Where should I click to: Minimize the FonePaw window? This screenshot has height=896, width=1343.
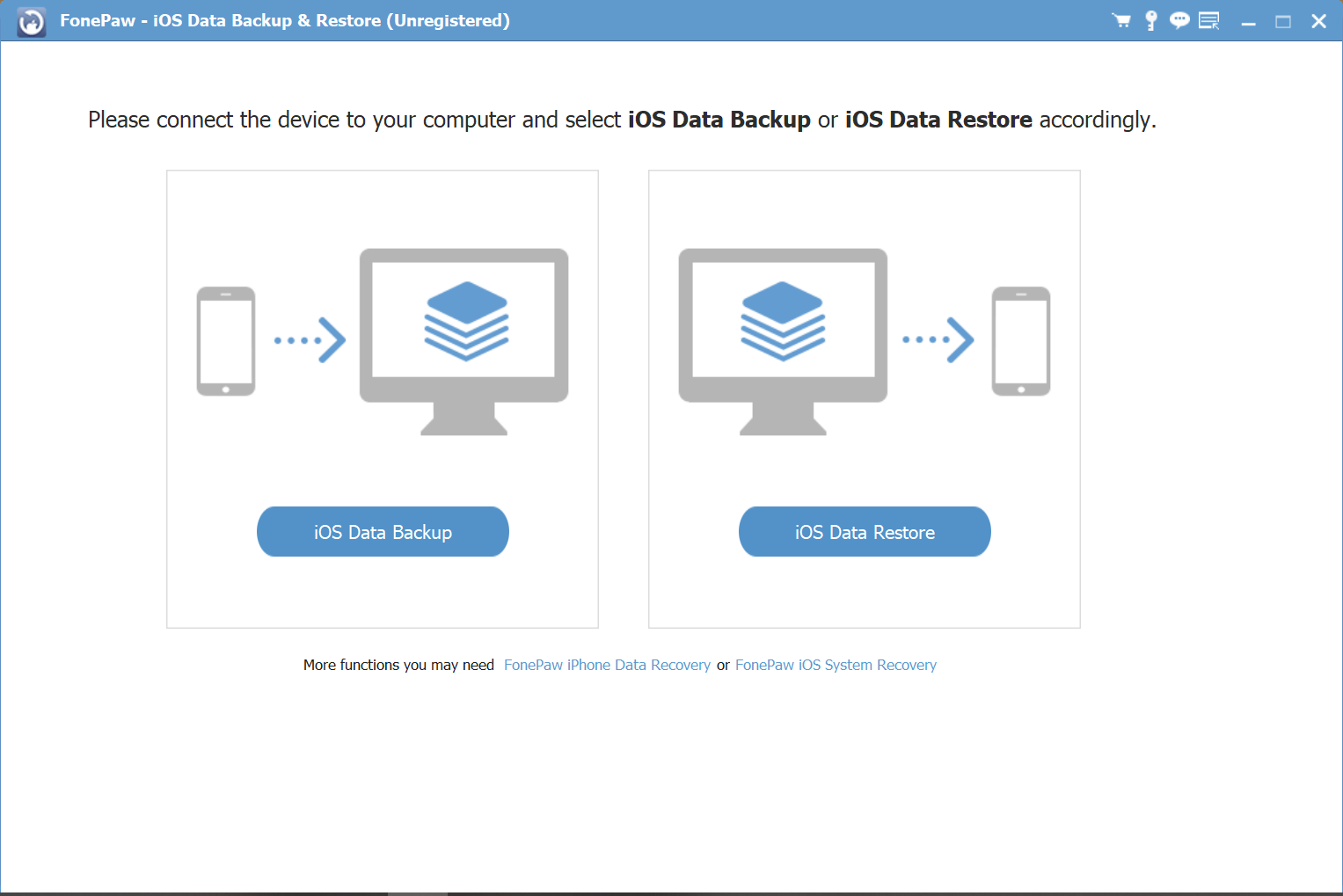pos(1249,20)
